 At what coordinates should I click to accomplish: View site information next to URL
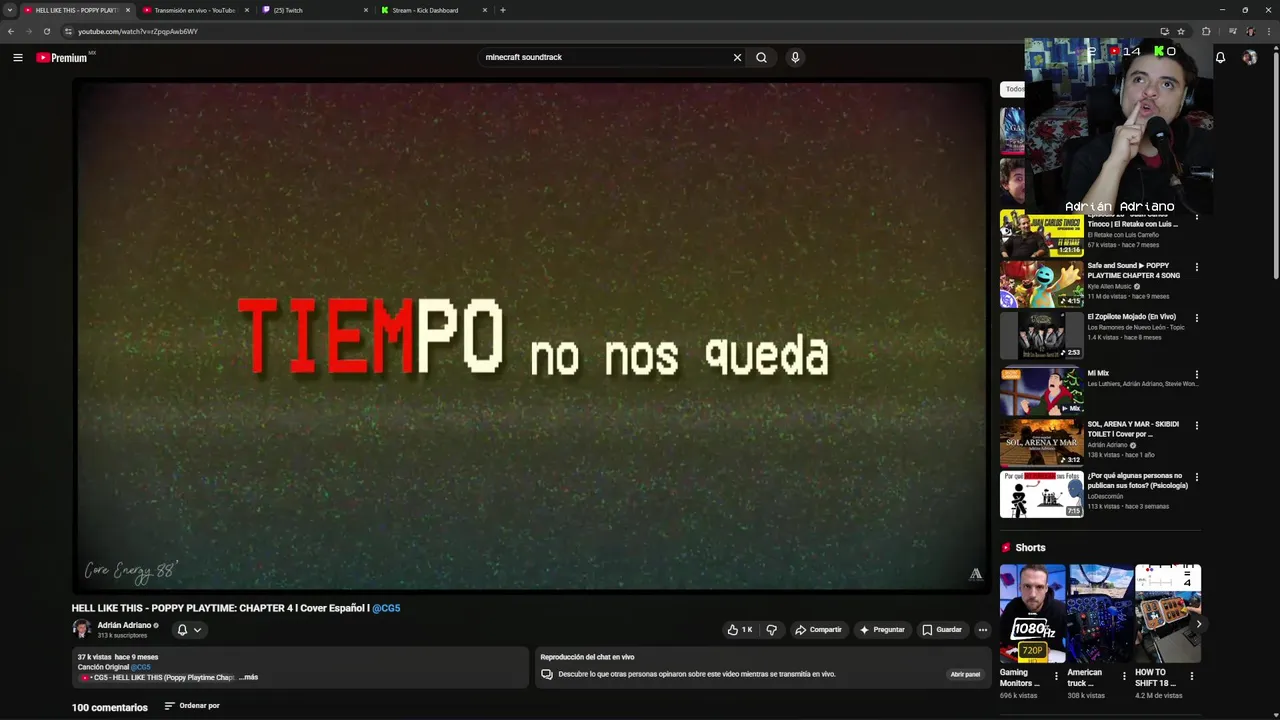68,31
